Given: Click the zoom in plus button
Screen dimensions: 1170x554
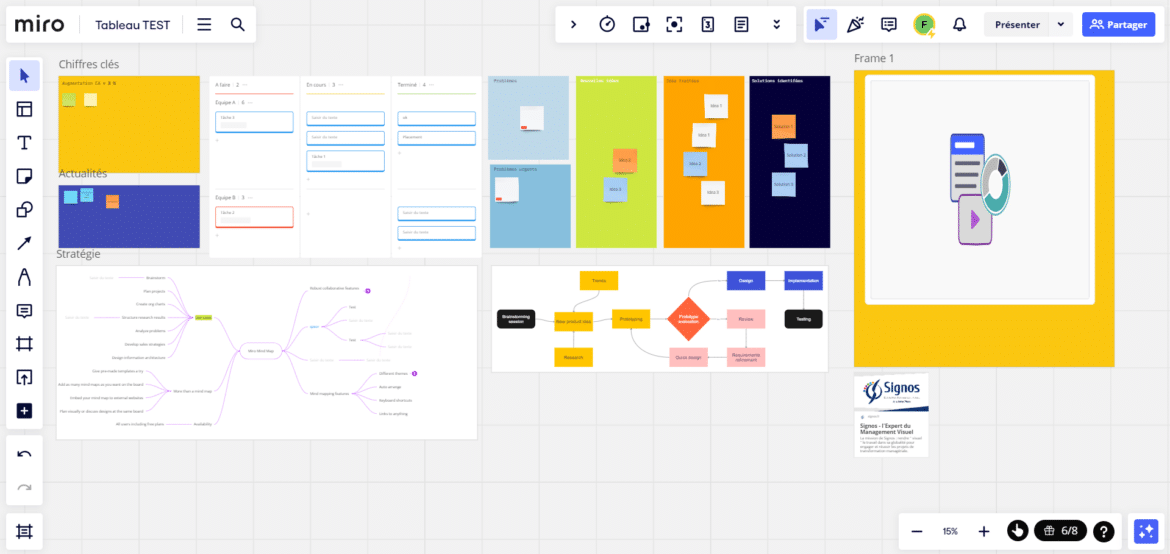Looking at the screenshot, I should click(983, 531).
